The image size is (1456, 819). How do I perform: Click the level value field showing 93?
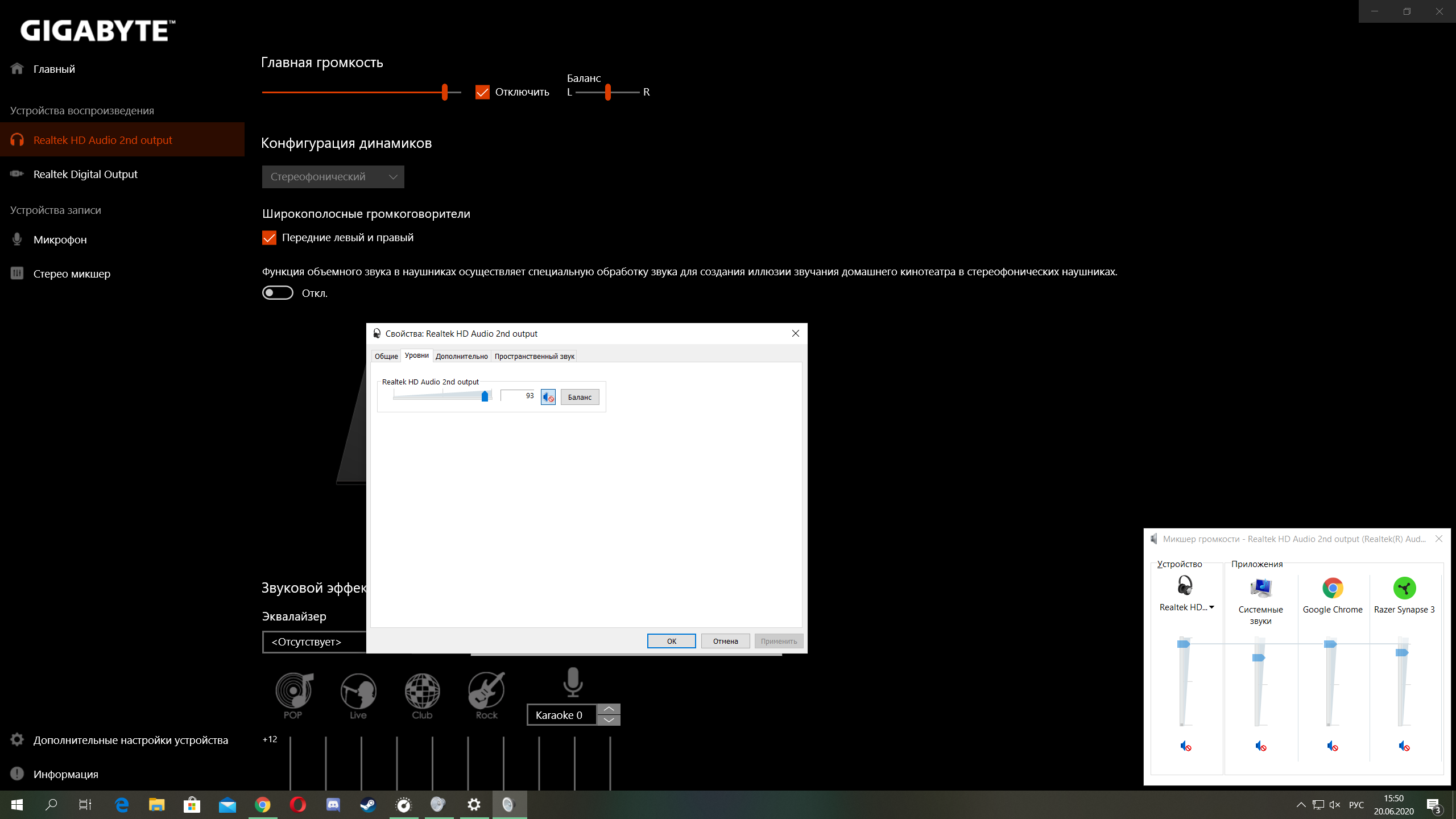pyautogui.click(x=519, y=396)
